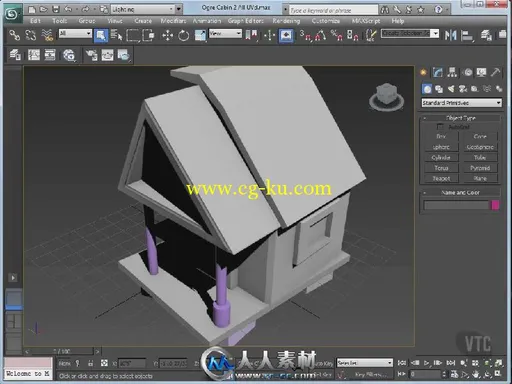Choose Rectangular Selection Region tool

click(133, 35)
